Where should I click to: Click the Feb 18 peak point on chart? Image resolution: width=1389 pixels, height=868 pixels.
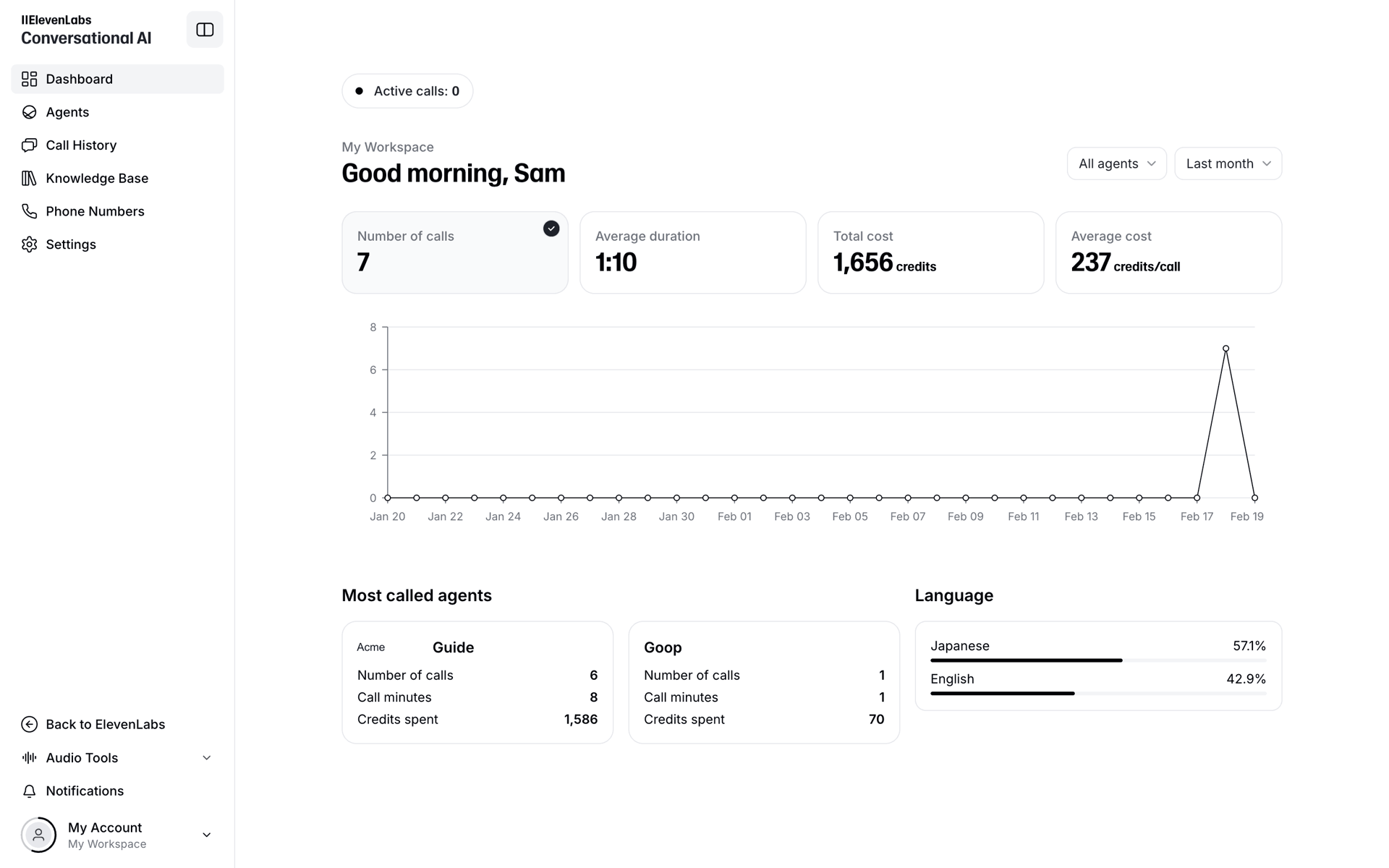pyautogui.click(x=1226, y=349)
